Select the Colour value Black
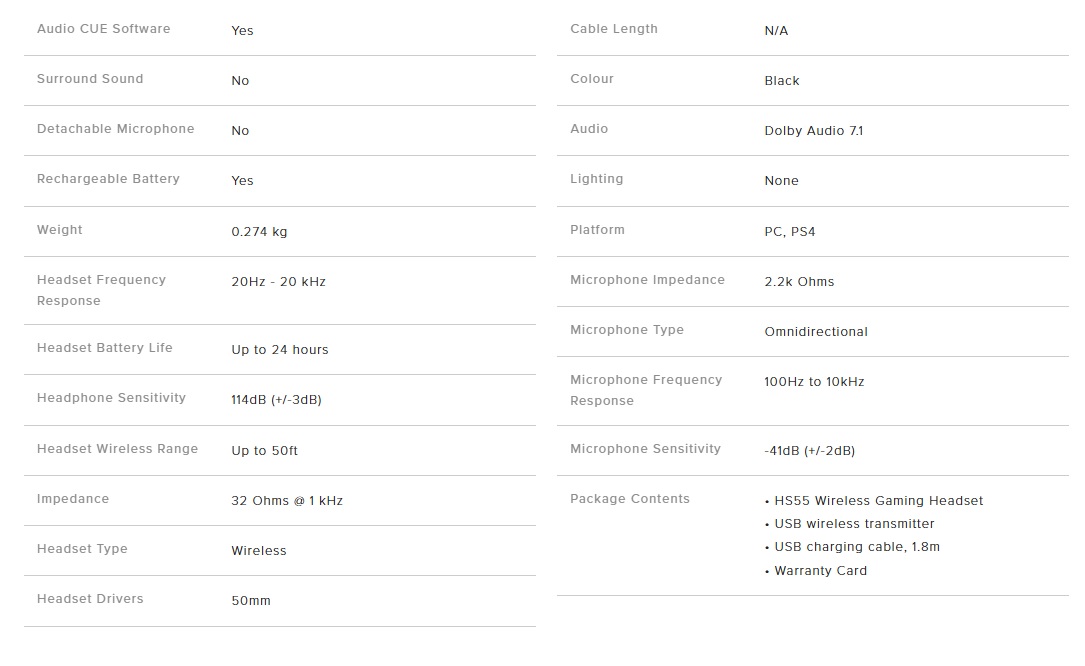The height and width of the screenshot is (666, 1085). (781, 80)
